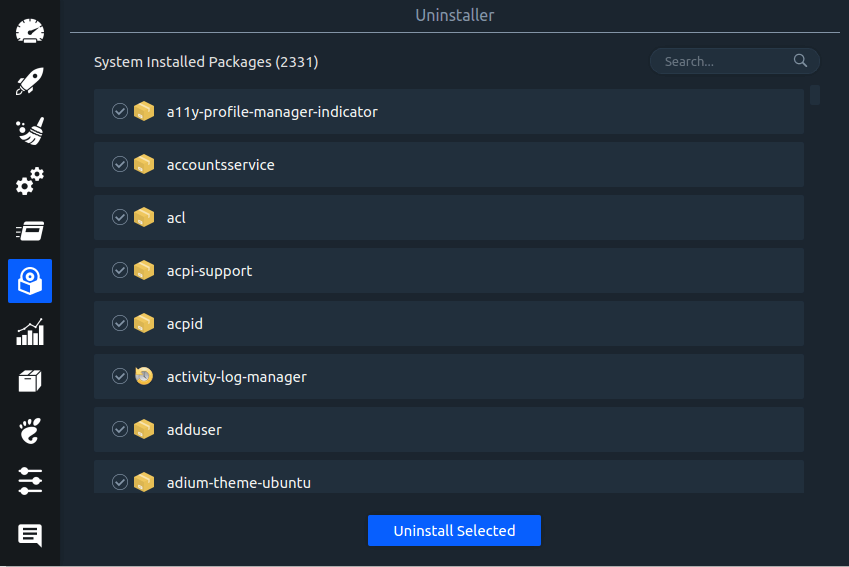Check the accountsservice package
This screenshot has width=849, height=567.
[120, 164]
